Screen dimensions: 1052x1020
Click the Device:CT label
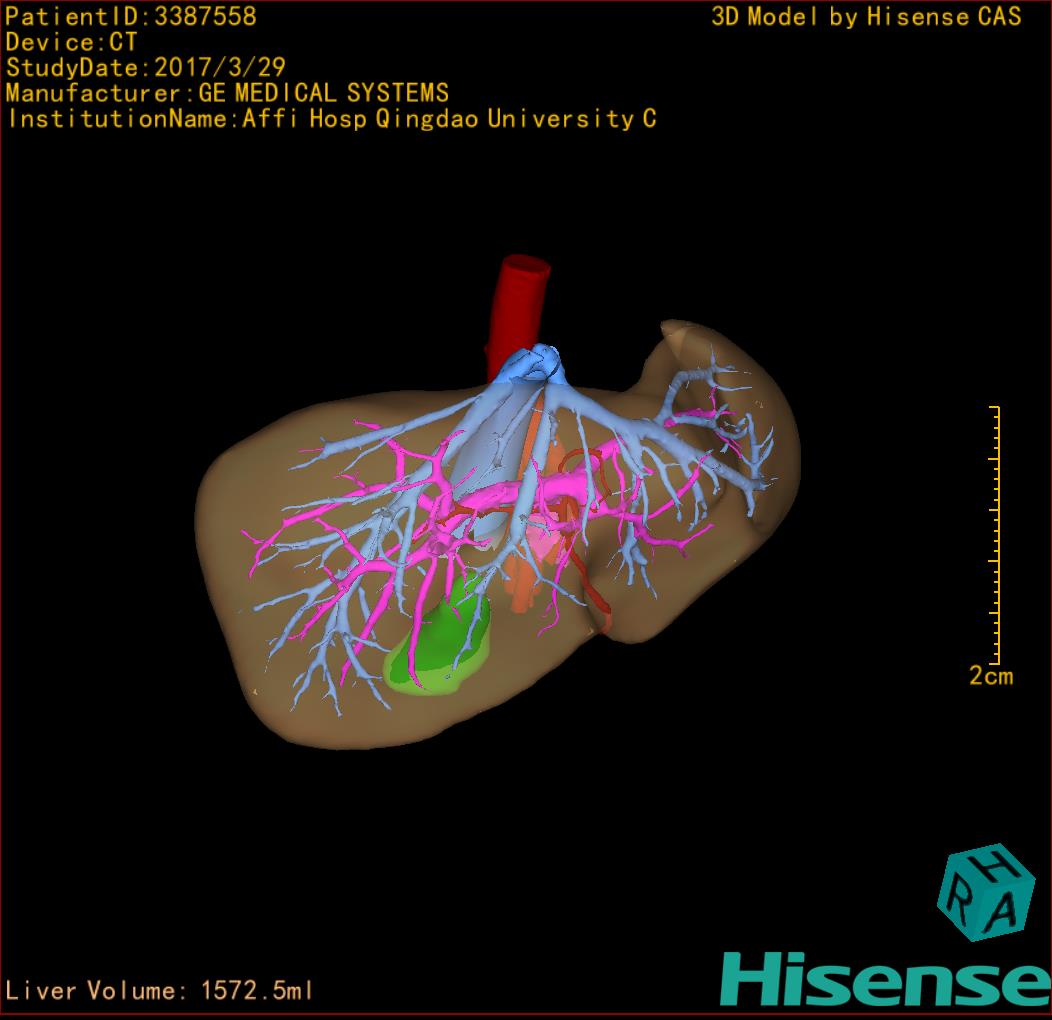point(71,42)
